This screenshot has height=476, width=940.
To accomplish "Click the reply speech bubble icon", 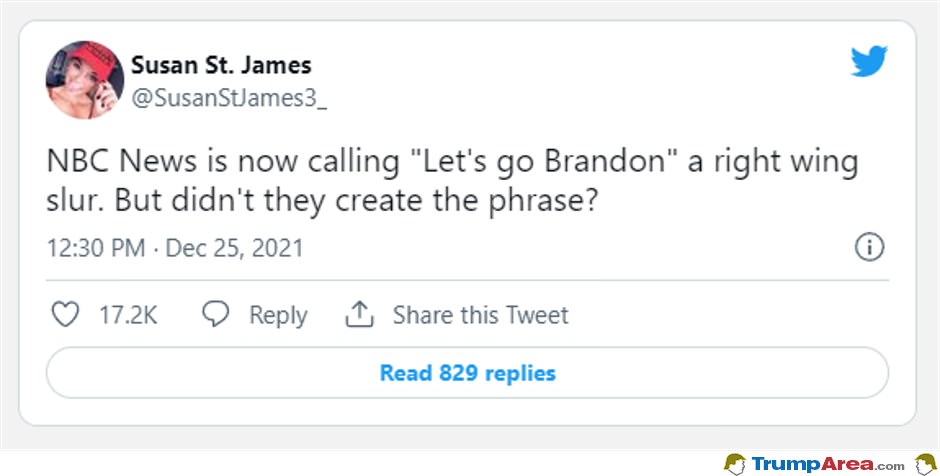I will (x=216, y=314).
